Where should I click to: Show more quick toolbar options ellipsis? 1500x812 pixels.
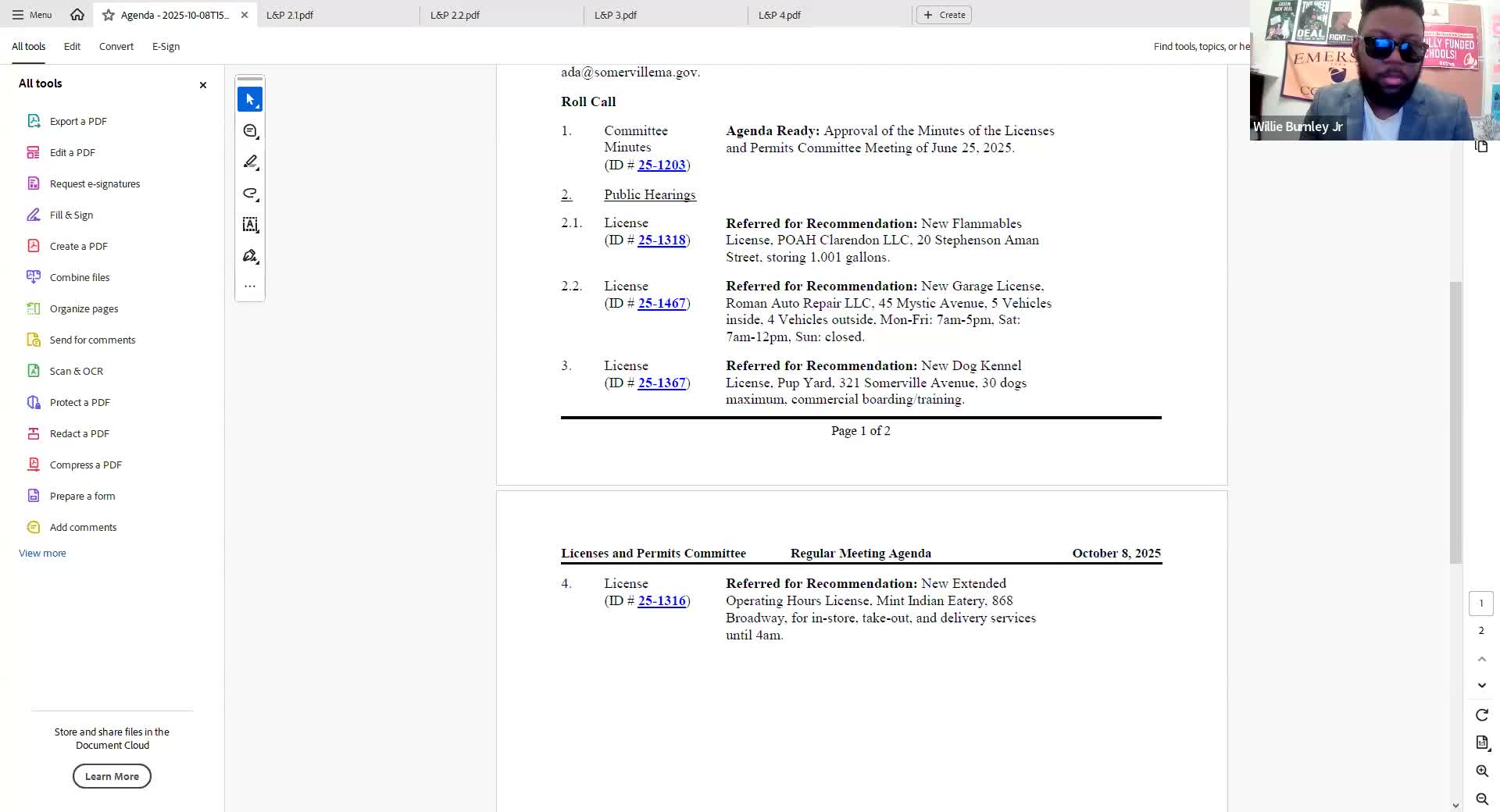(x=250, y=286)
